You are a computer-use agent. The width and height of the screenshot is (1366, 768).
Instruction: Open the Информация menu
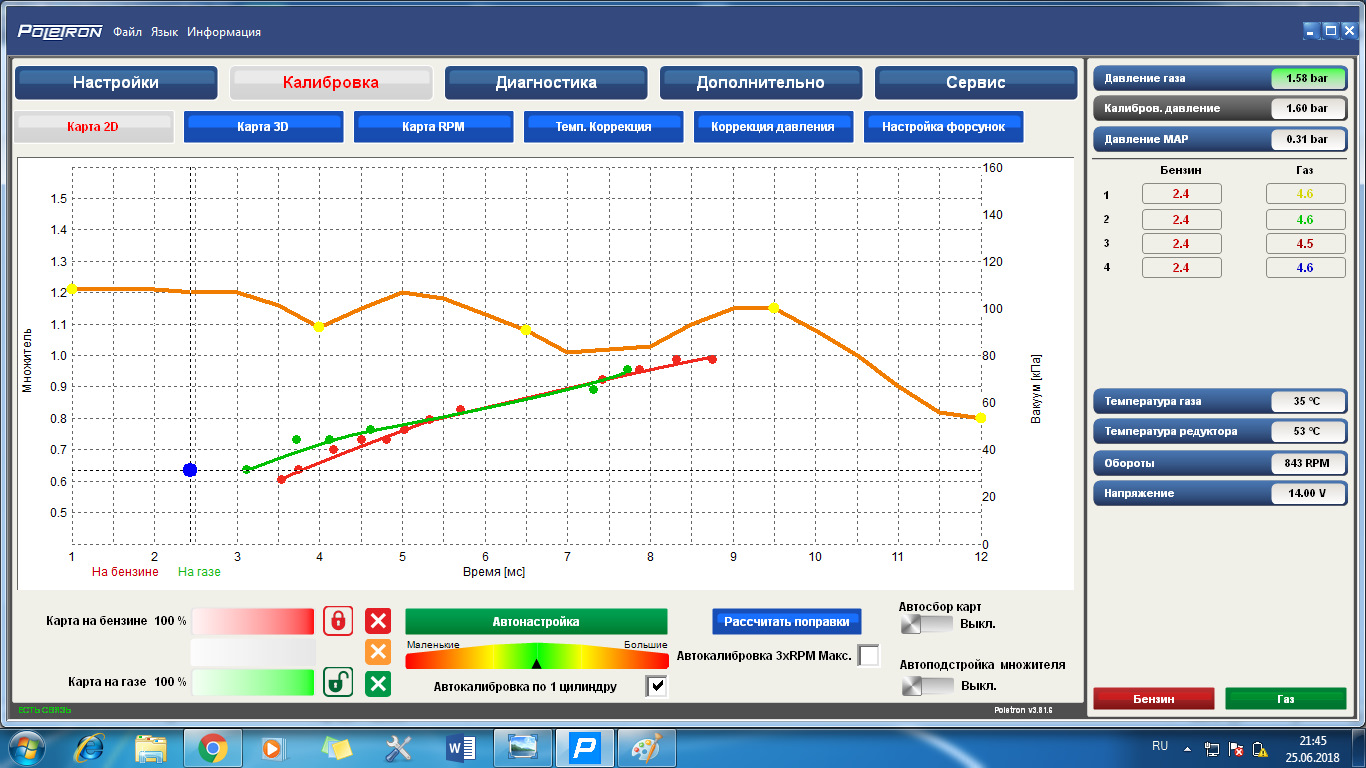click(x=224, y=32)
